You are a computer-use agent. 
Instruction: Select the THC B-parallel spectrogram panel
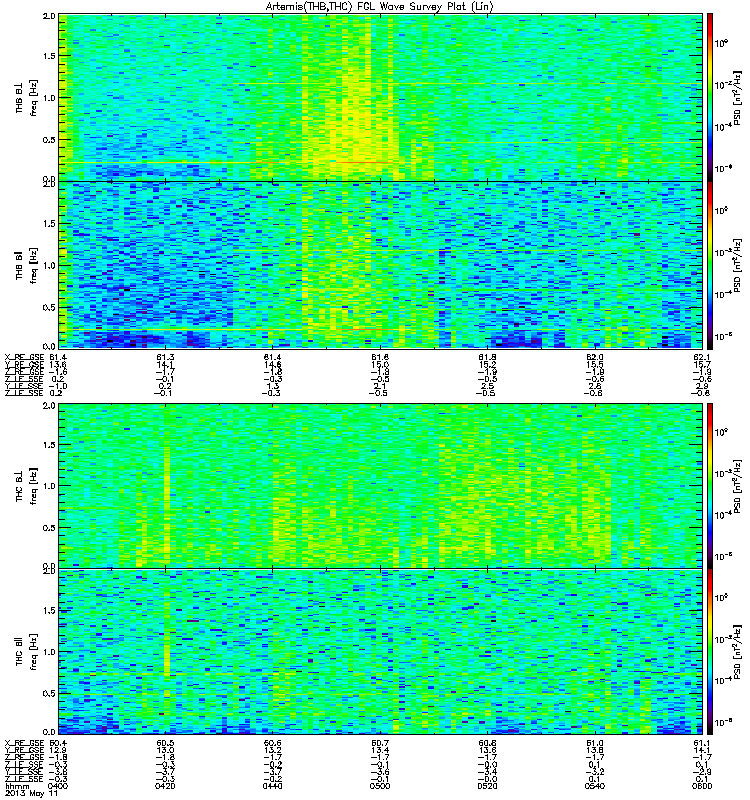381,652
